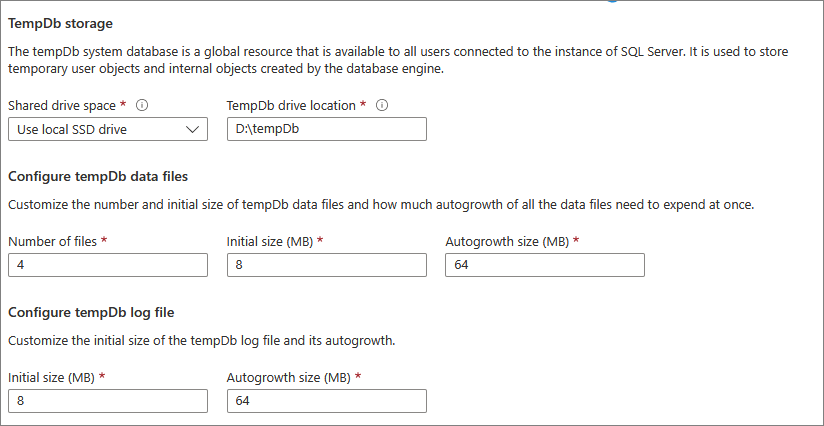Image resolution: width=824 pixels, height=426 pixels.
Task: Click data files Initial size (MB) field
Action: click(x=327, y=265)
